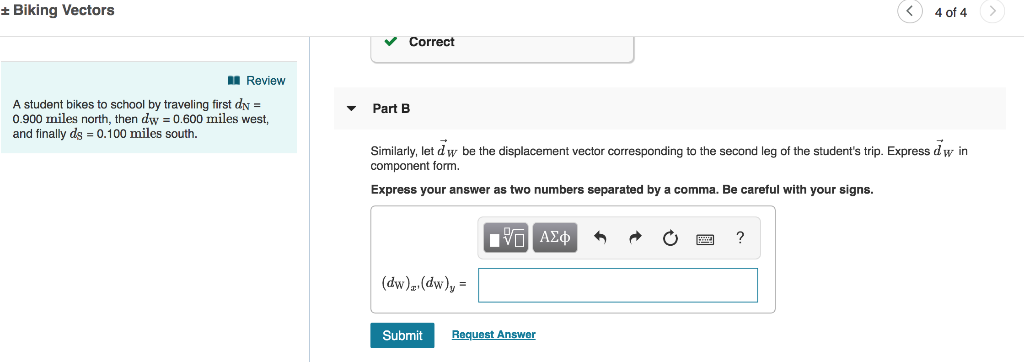
Task: Show keyboard shortcuts via keyboard icon
Action: 705,239
